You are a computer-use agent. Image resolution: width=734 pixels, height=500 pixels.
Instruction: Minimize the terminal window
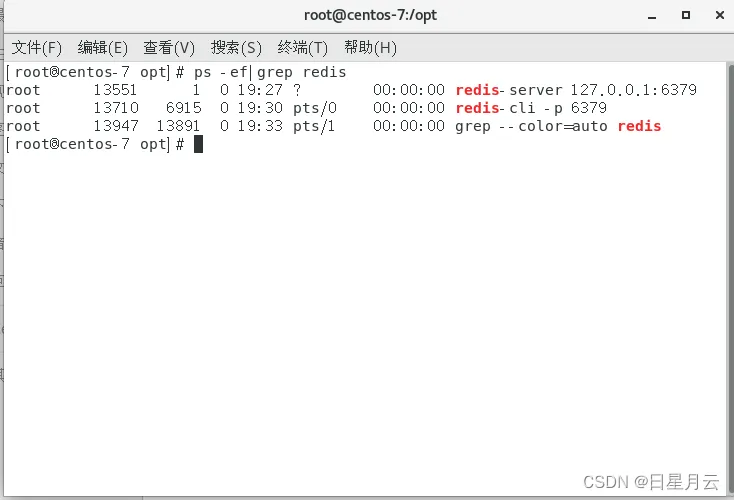[652, 16]
